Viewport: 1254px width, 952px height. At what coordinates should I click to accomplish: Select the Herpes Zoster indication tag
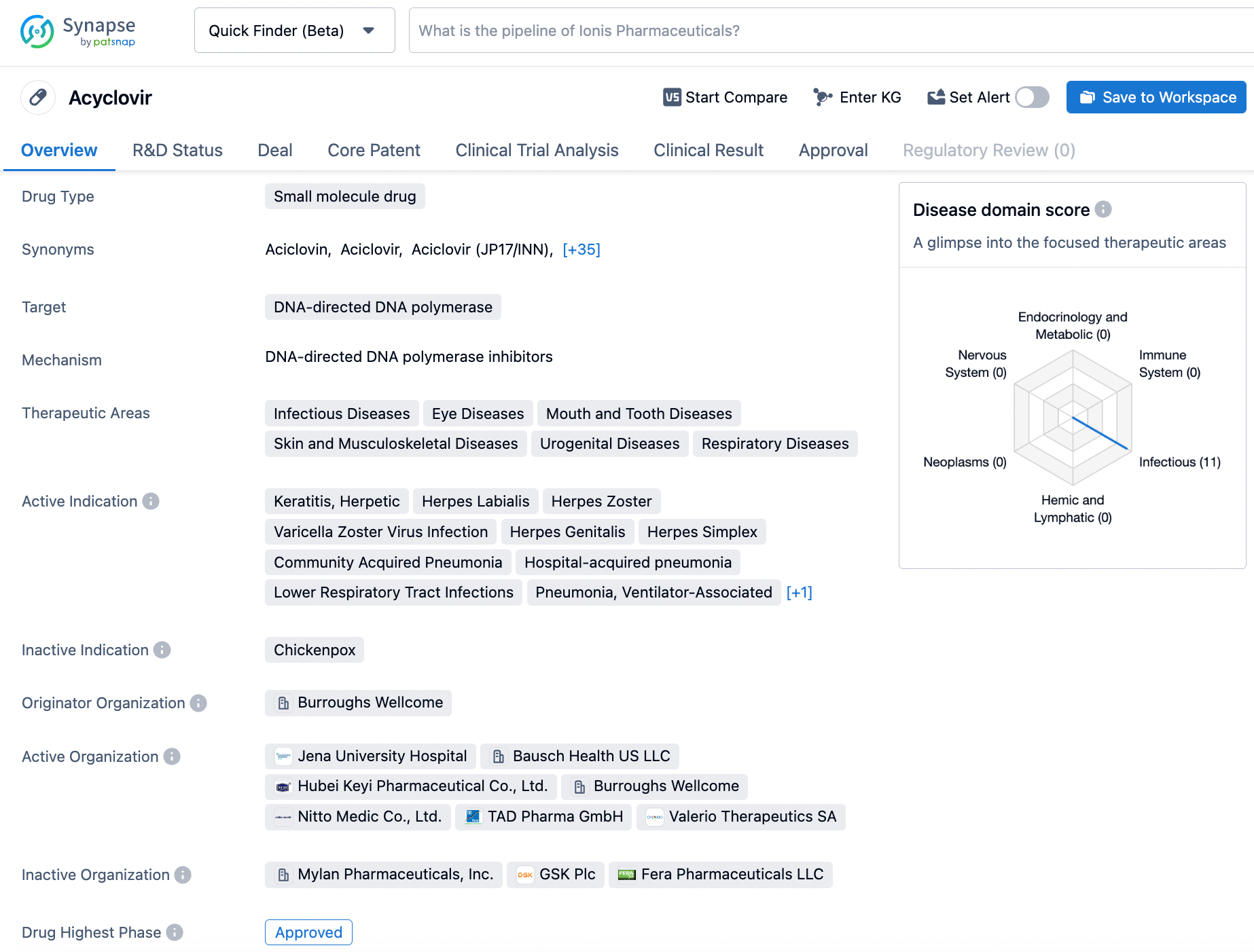[601, 501]
